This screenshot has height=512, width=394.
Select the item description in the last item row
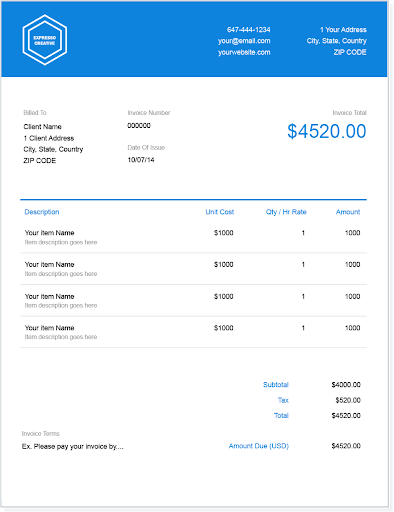(61, 337)
